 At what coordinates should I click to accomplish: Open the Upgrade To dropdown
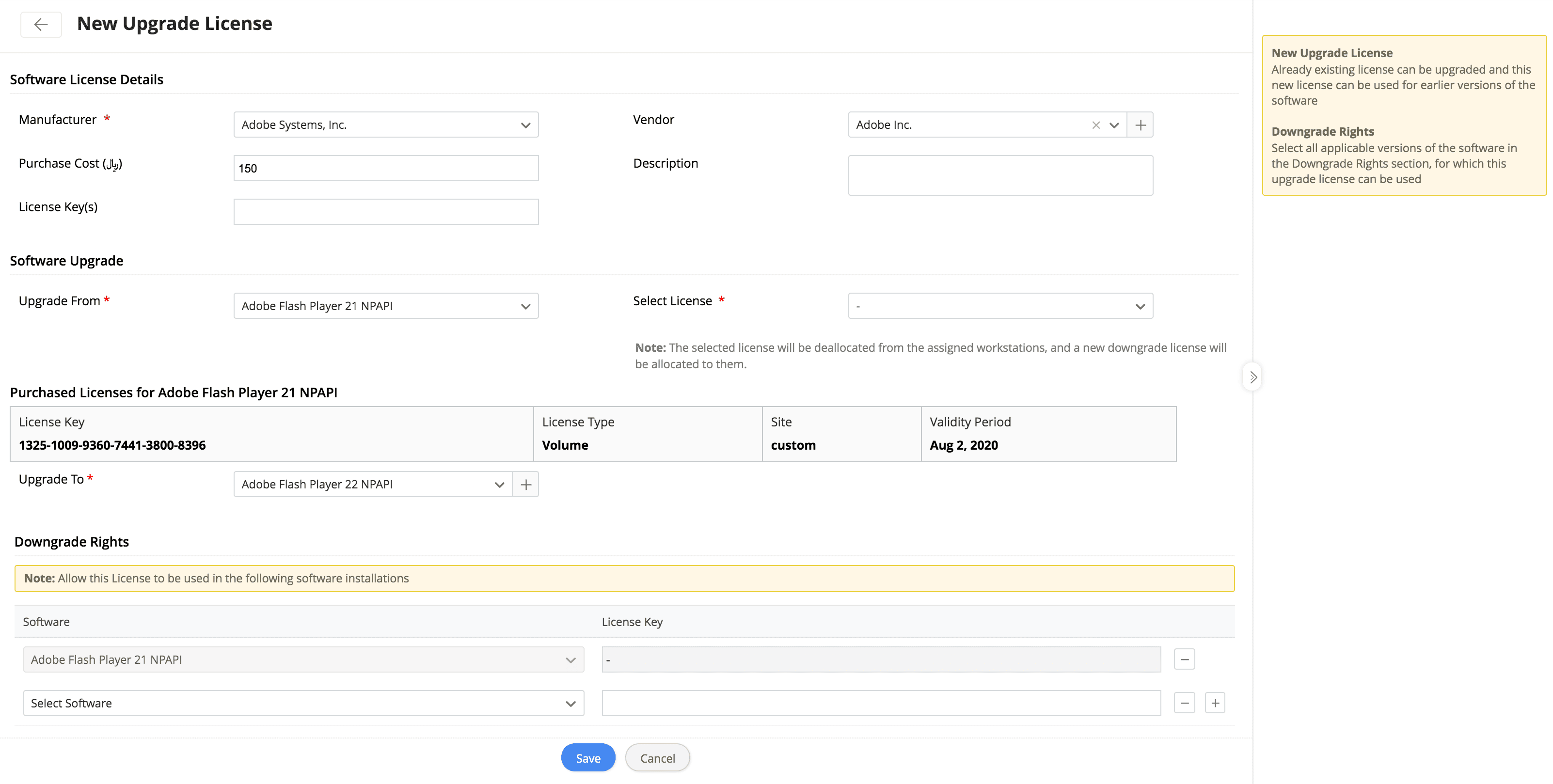click(373, 485)
